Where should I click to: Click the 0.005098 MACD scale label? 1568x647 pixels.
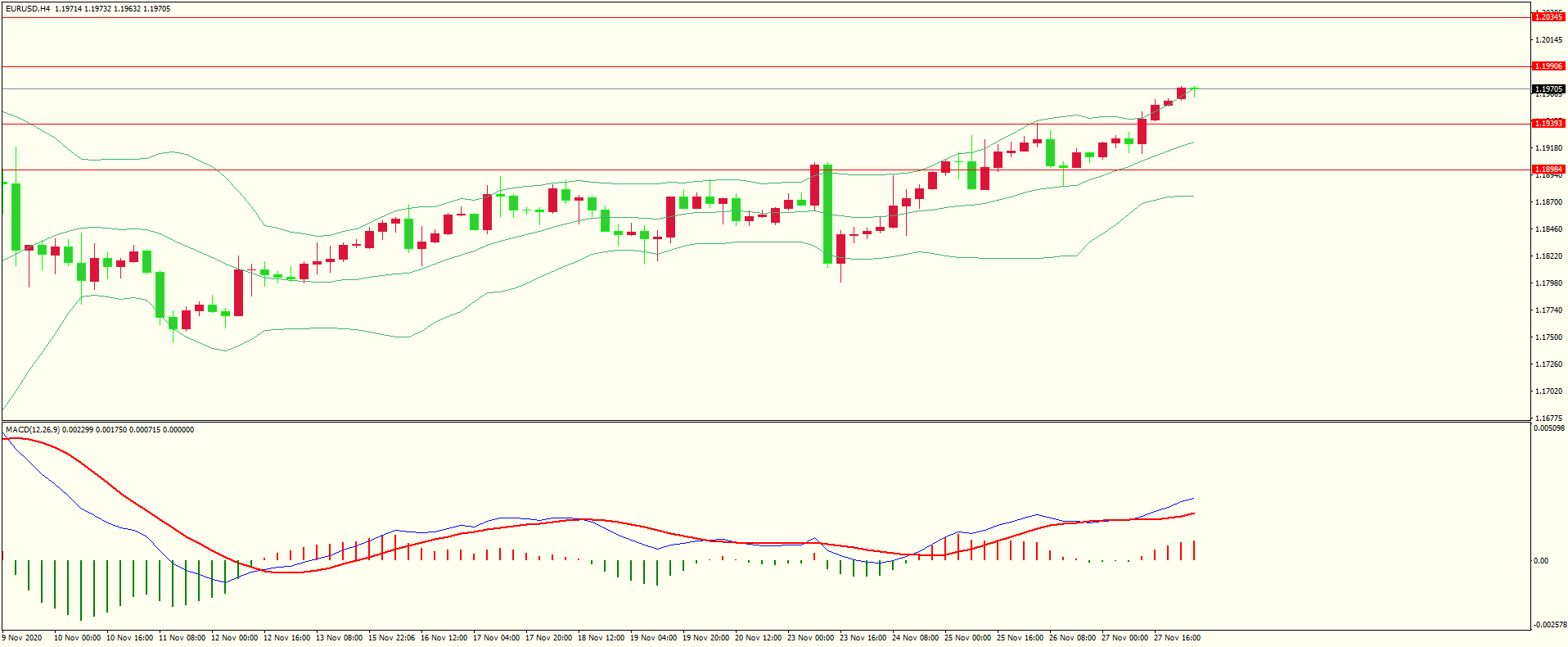[1550, 428]
